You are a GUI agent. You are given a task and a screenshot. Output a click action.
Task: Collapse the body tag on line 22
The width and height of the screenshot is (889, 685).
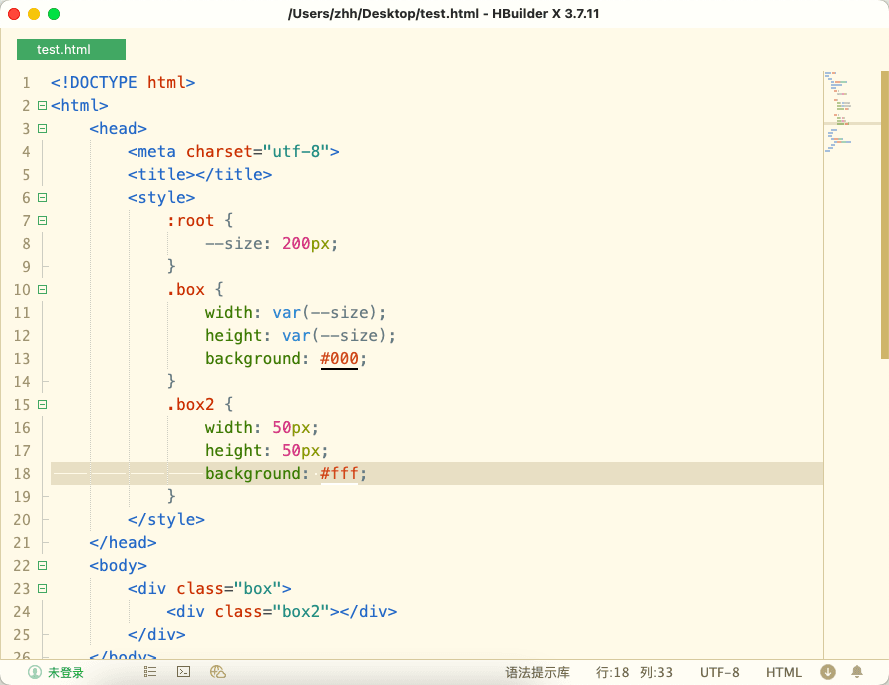[42, 566]
